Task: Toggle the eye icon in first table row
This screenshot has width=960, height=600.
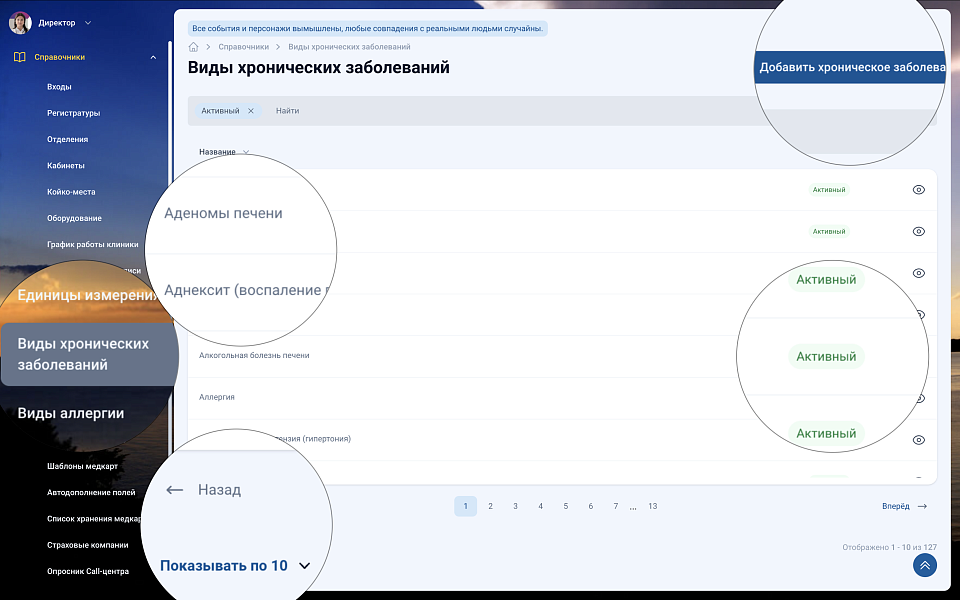Action: pos(919,190)
